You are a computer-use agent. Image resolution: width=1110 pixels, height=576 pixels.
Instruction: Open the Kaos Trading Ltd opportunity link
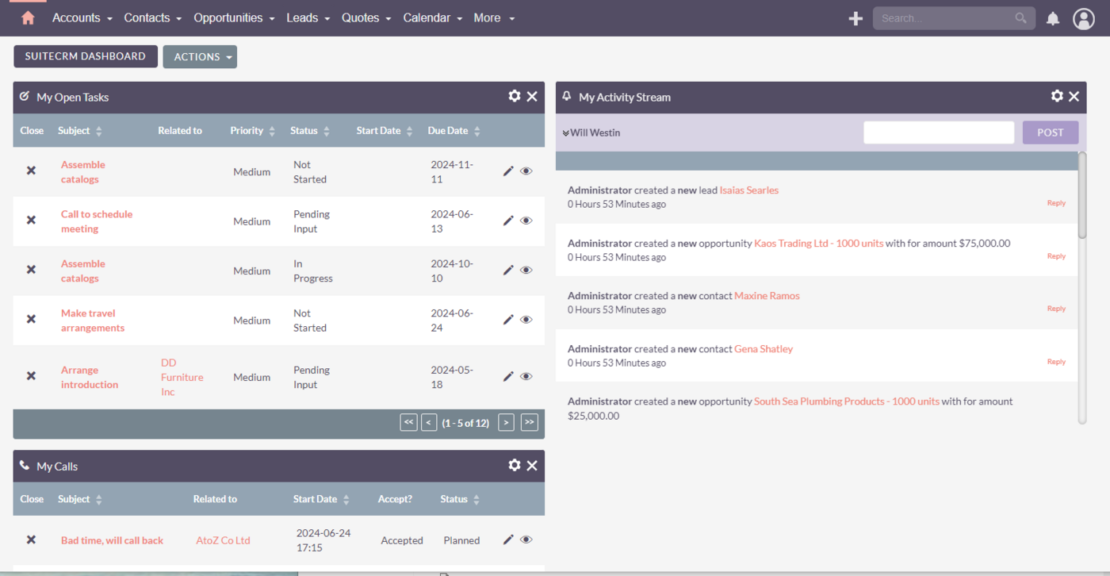click(818, 243)
